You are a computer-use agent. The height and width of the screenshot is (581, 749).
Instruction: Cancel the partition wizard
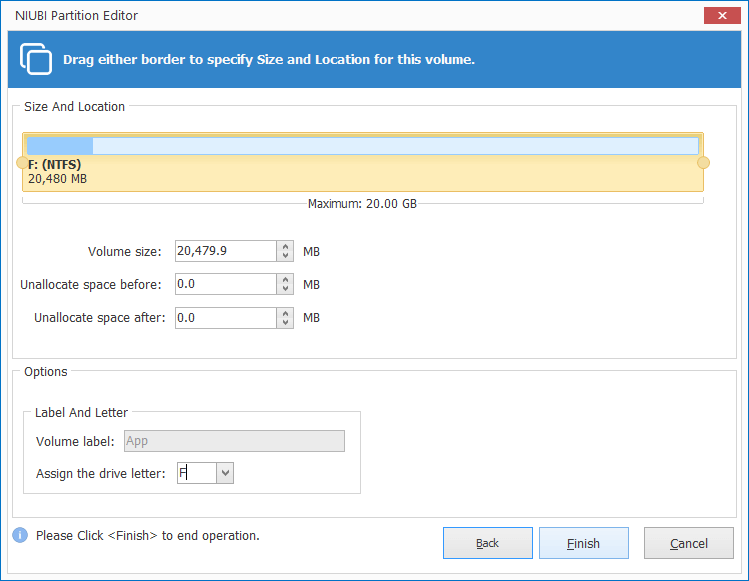(689, 543)
